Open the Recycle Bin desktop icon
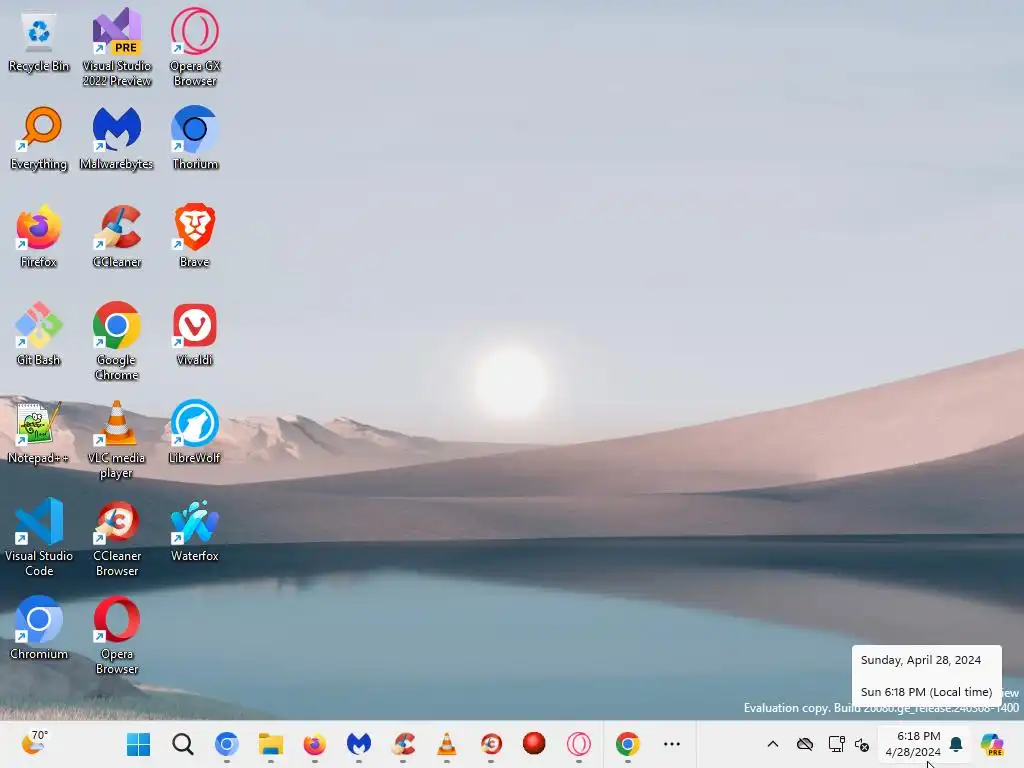This screenshot has width=1024, height=768. click(39, 42)
